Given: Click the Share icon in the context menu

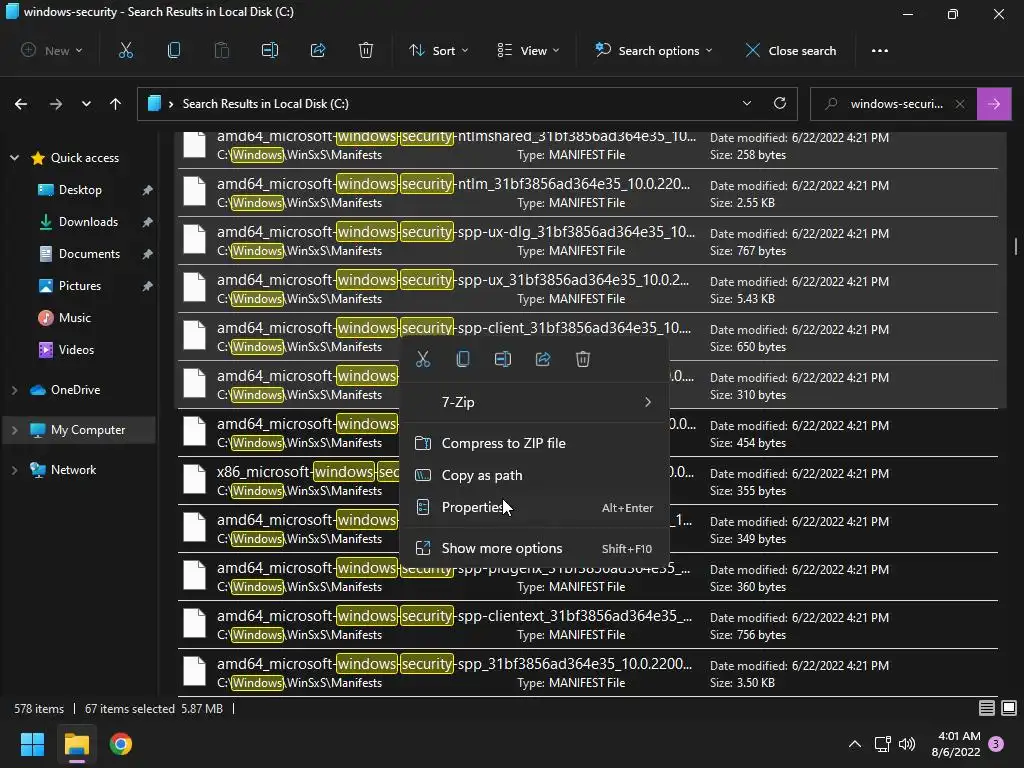Looking at the screenshot, I should coord(543,359).
